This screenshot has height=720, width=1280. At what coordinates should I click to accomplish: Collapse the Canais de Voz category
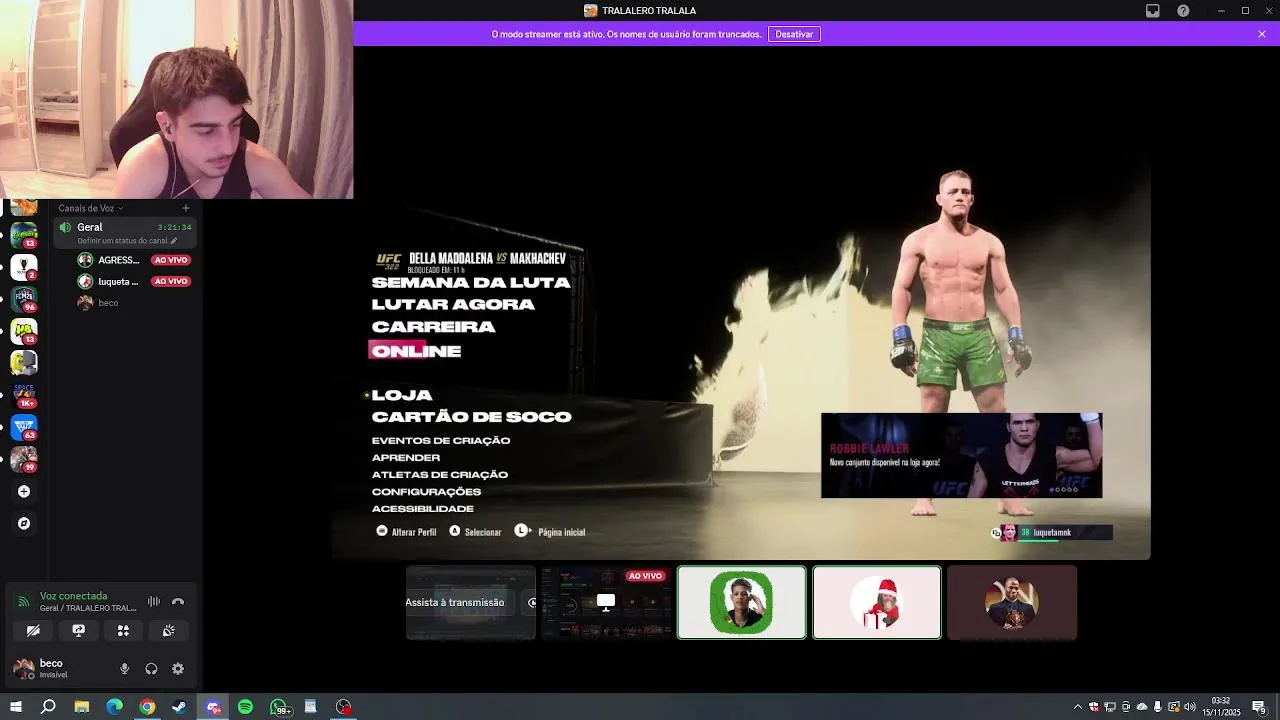(x=90, y=208)
